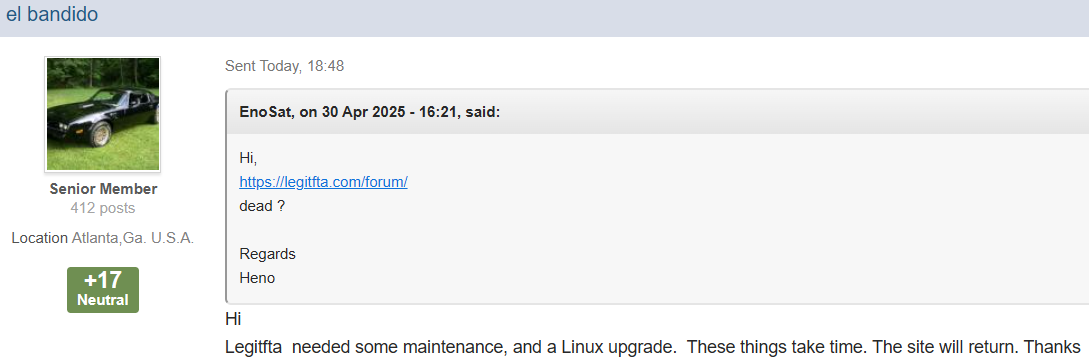1089x363 pixels.
Task: Click the 'Hi' greeting below the quote box
Action: pyautogui.click(x=233, y=319)
